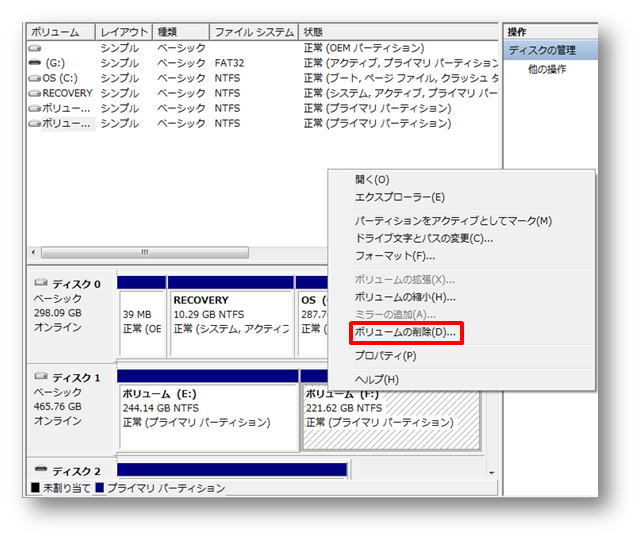Select the ボリューム (F:) 221.62 GB partition
Image resolution: width=640 pixels, height=540 pixels.
click(x=391, y=420)
